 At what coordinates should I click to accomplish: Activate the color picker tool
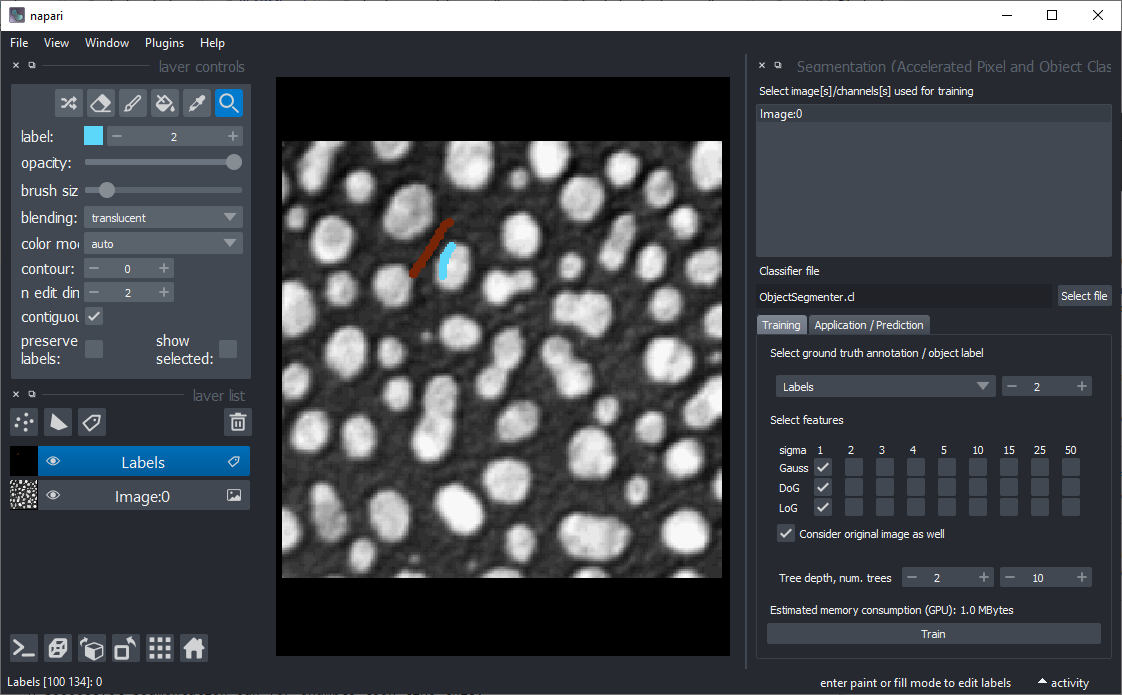[196, 103]
